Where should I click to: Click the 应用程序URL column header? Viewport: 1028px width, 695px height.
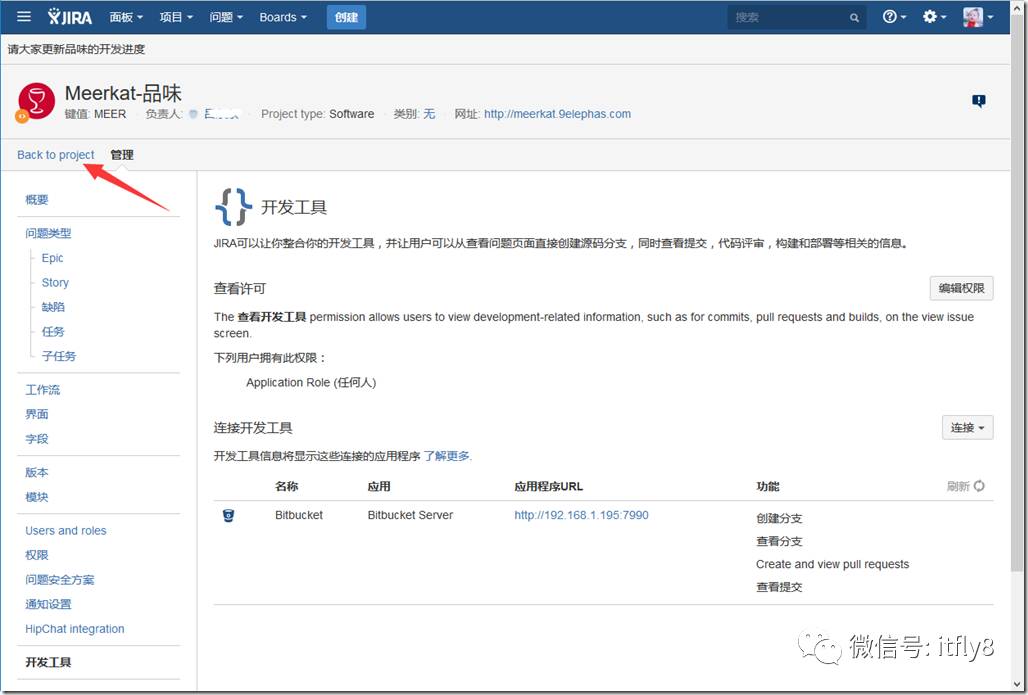(x=549, y=486)
